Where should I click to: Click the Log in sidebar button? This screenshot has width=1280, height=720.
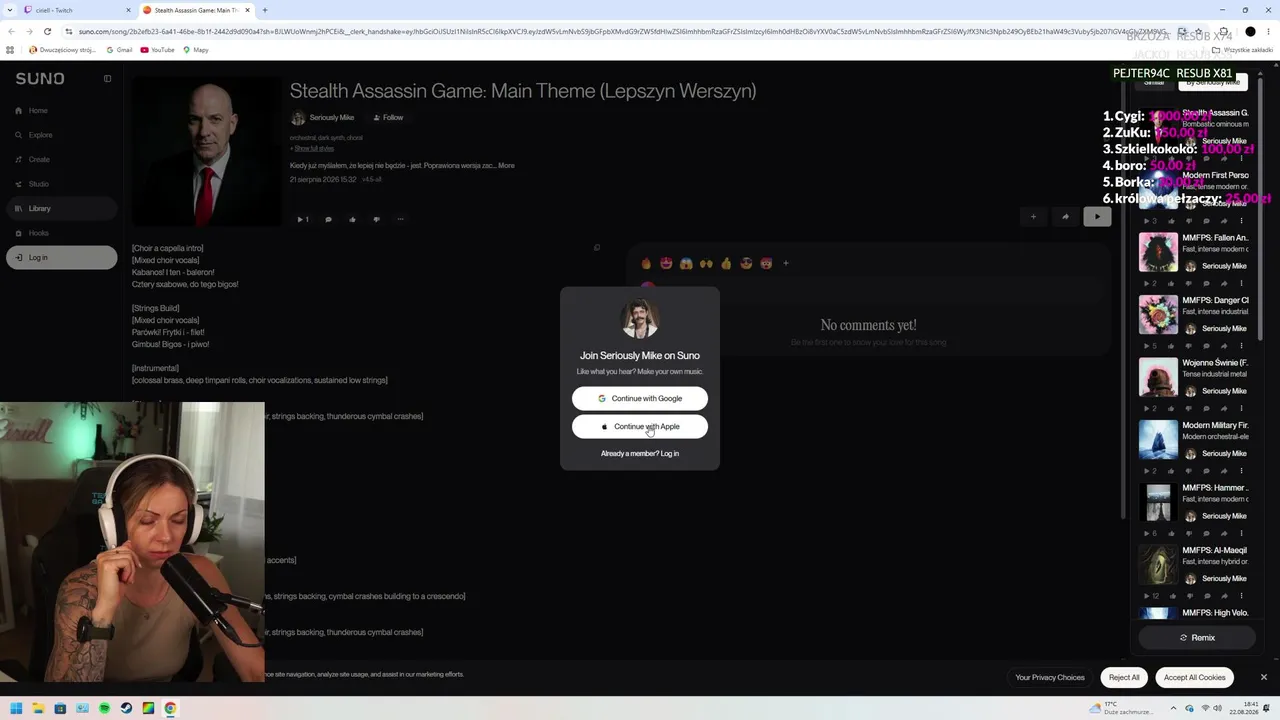tap(61, 257)
